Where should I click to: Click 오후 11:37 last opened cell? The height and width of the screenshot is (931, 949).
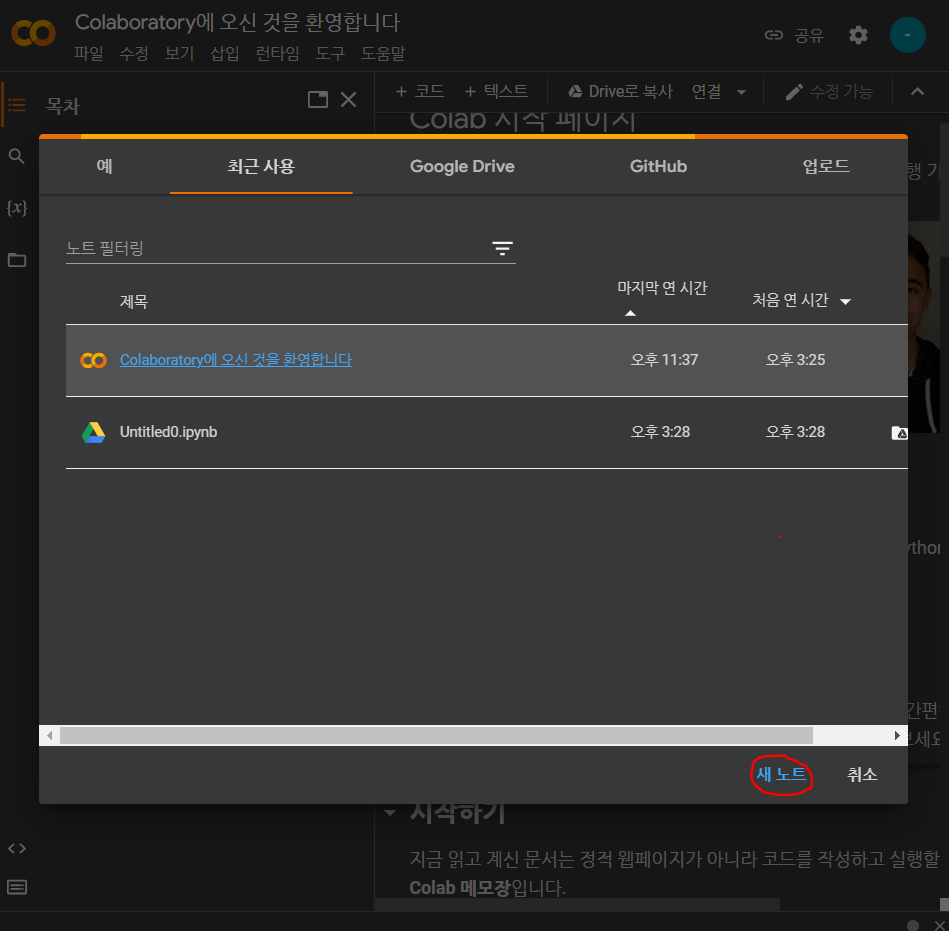pyautogui.click(x=664, y=360)
